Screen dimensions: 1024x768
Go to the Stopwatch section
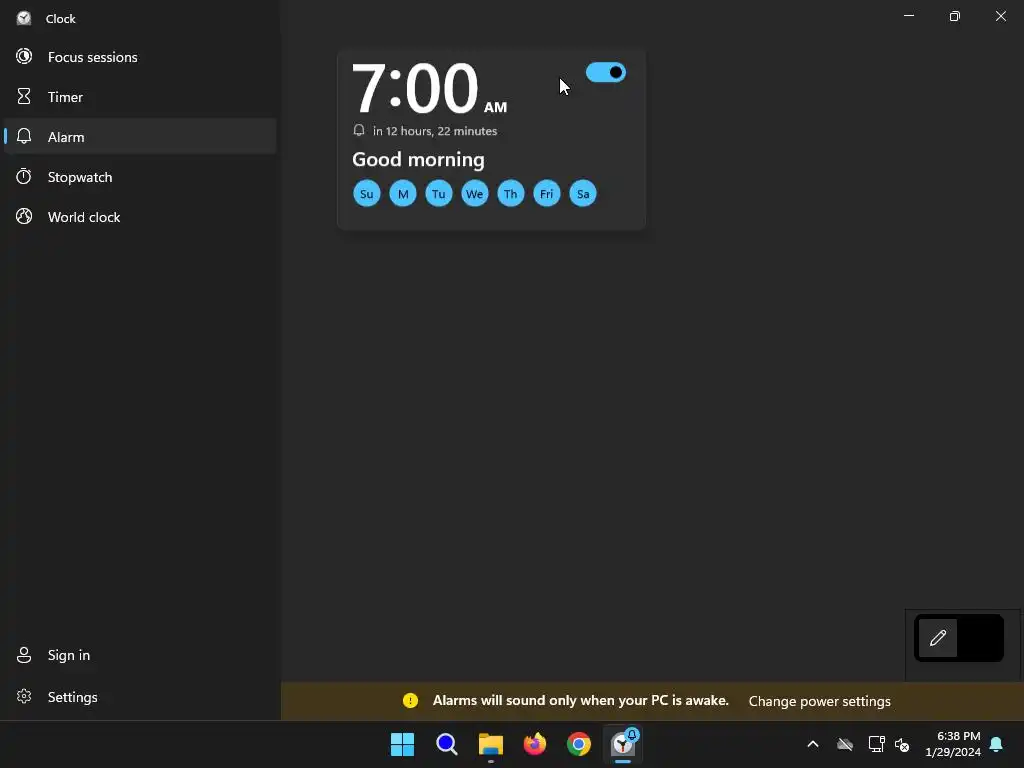(140, 177)
